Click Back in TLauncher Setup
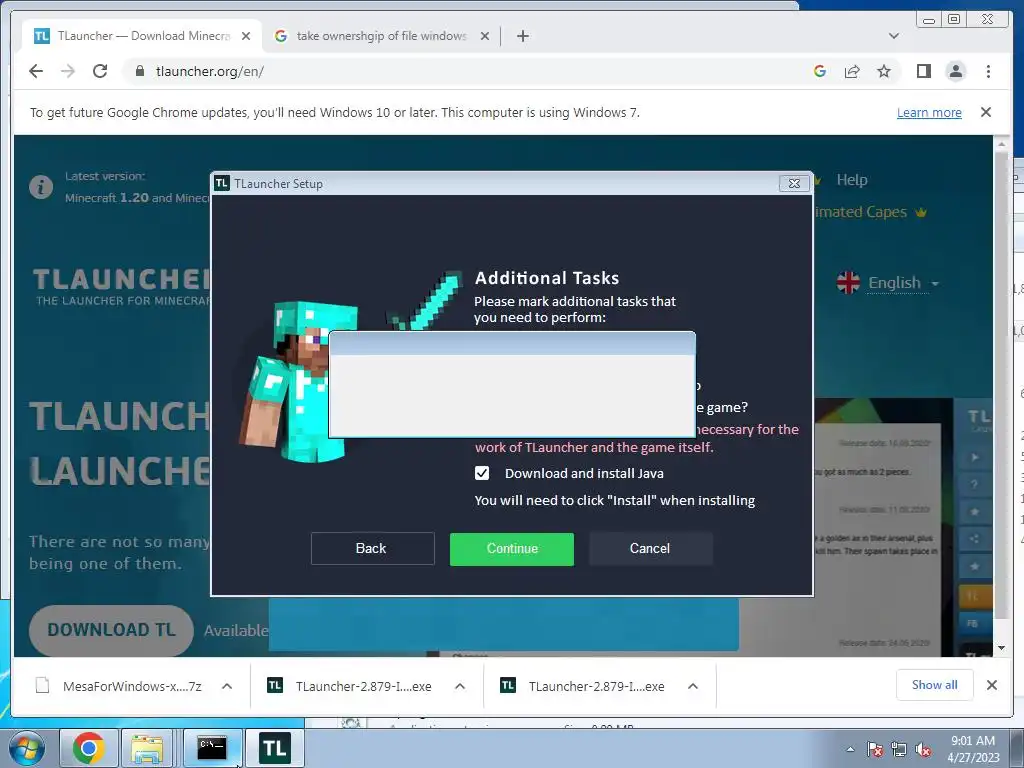The image size is (1024, 768). pyautogui.click(x=372, y=548)
